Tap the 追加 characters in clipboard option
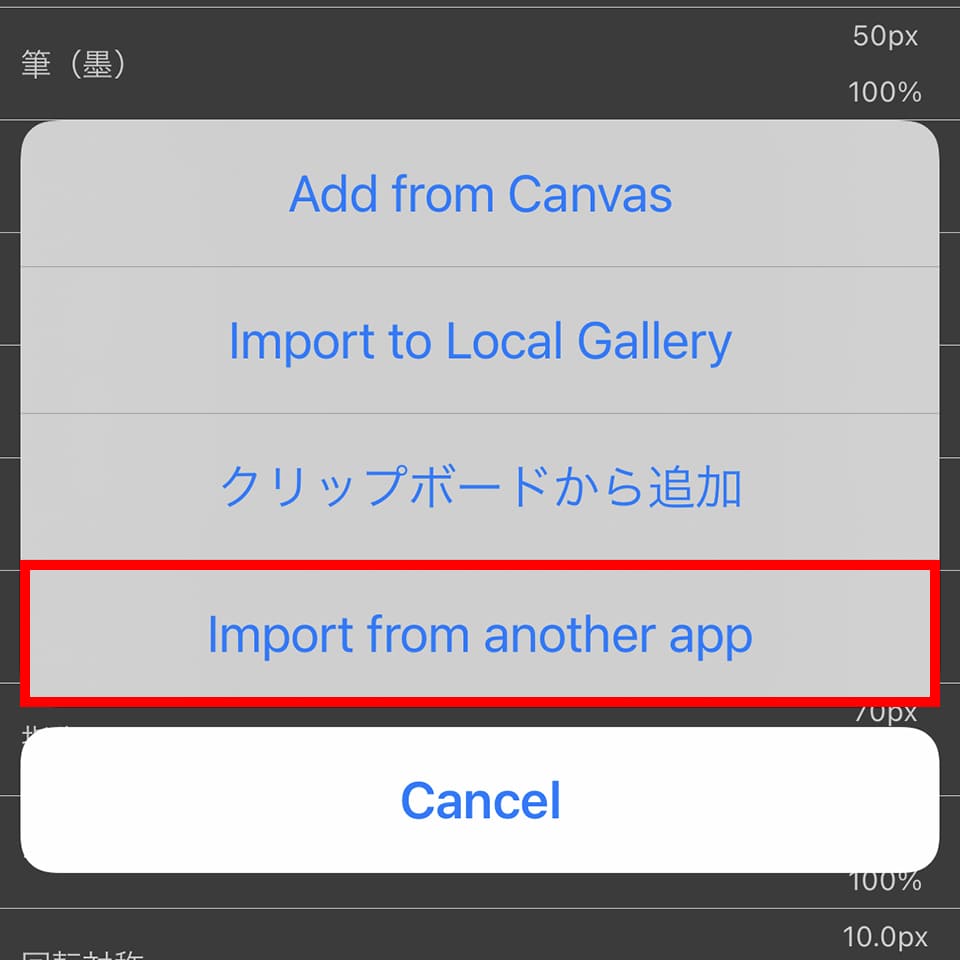Screen dimensions: 960x960 tap(695, 487)
